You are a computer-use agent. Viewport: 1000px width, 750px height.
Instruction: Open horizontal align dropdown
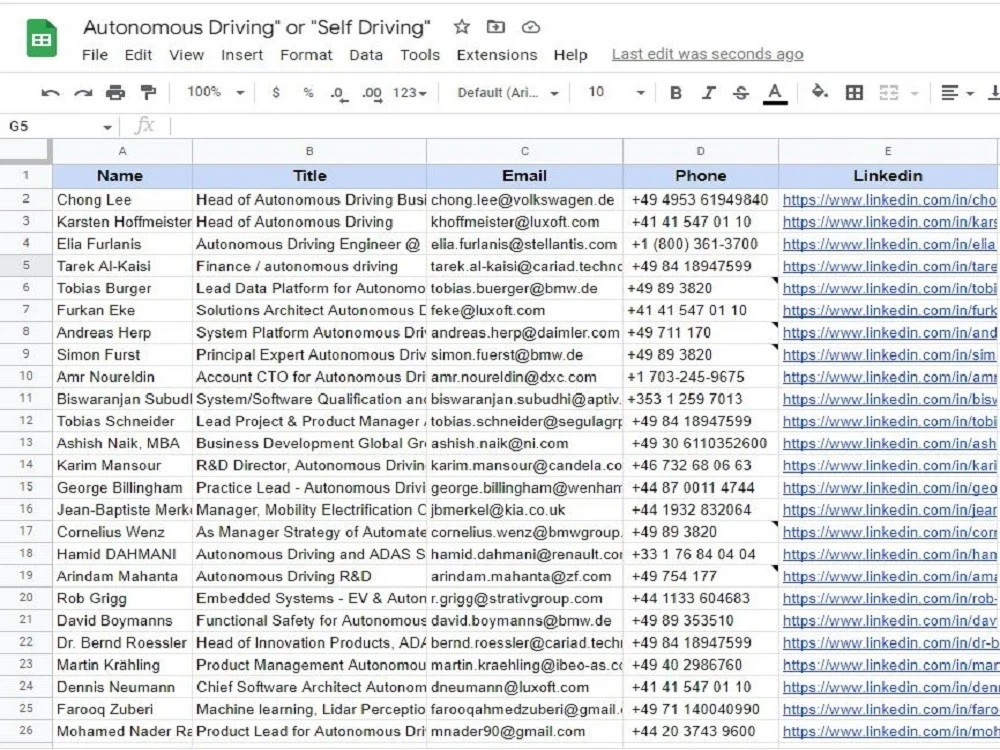pyautogui.click(x=958, y=93)
